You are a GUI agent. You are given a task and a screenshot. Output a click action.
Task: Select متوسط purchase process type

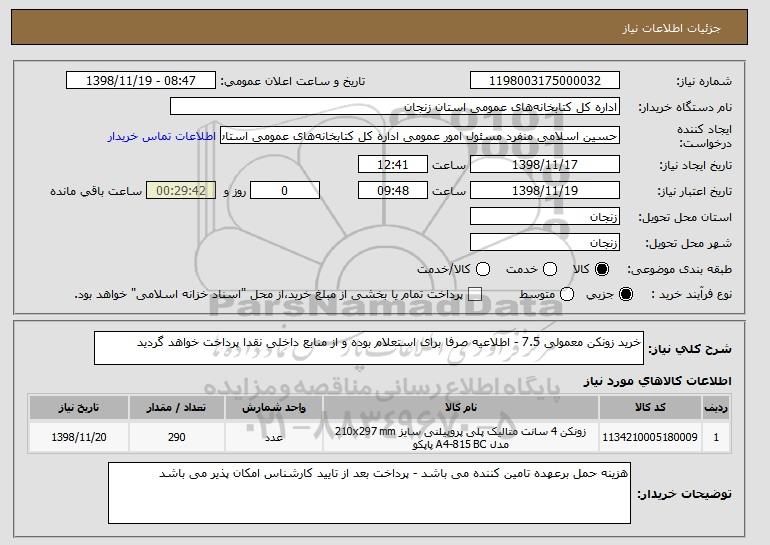[x=566, y=295]
